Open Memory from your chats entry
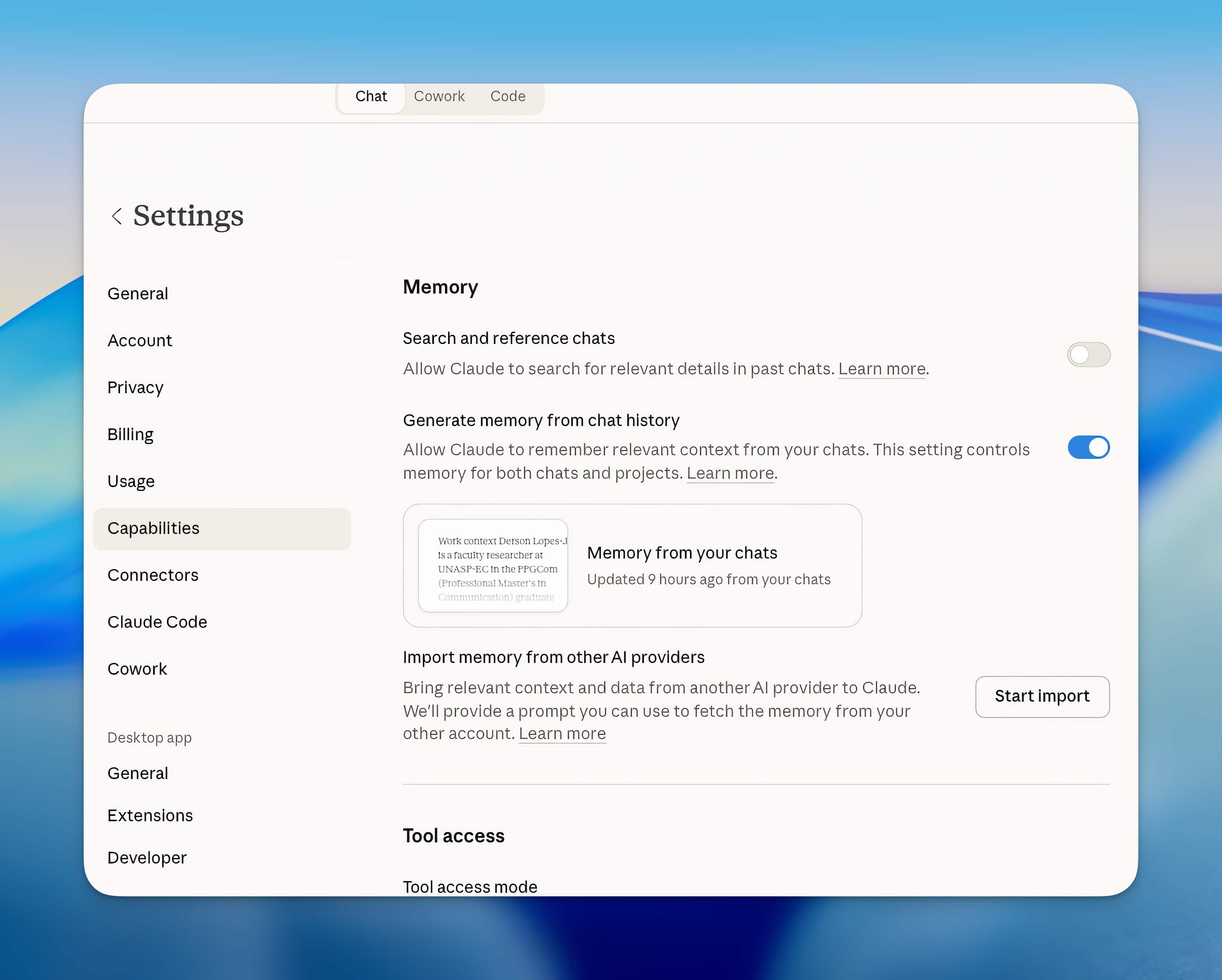The height and width of the screenshot is (980, 1222). [x=682, y=553]
